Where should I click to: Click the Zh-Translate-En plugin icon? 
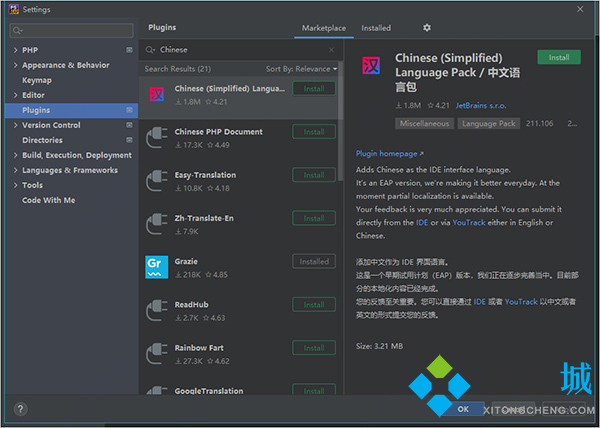coord(157,224)
